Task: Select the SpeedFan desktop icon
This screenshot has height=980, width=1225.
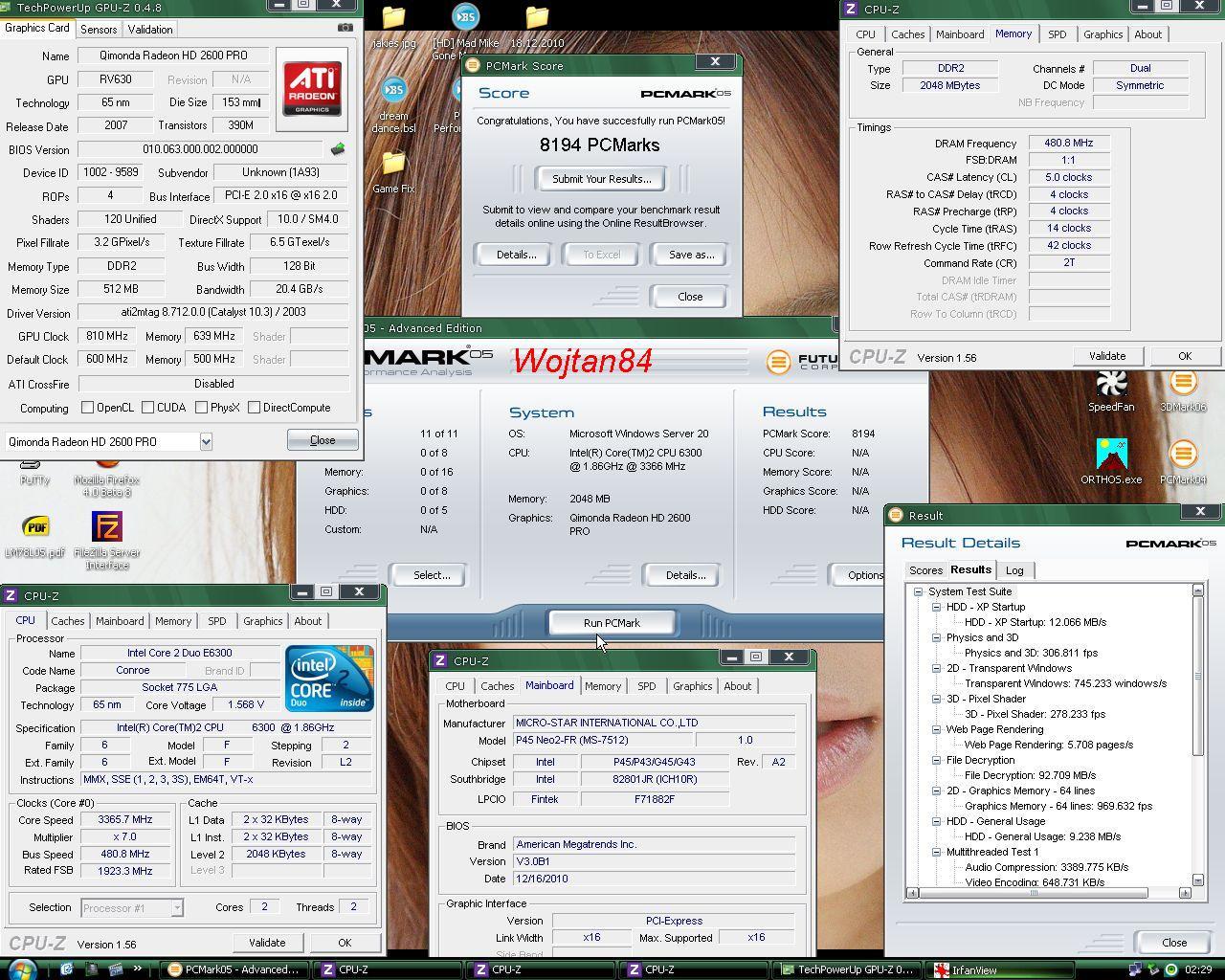Action: pyautogui.click(x=1111, y=390)
